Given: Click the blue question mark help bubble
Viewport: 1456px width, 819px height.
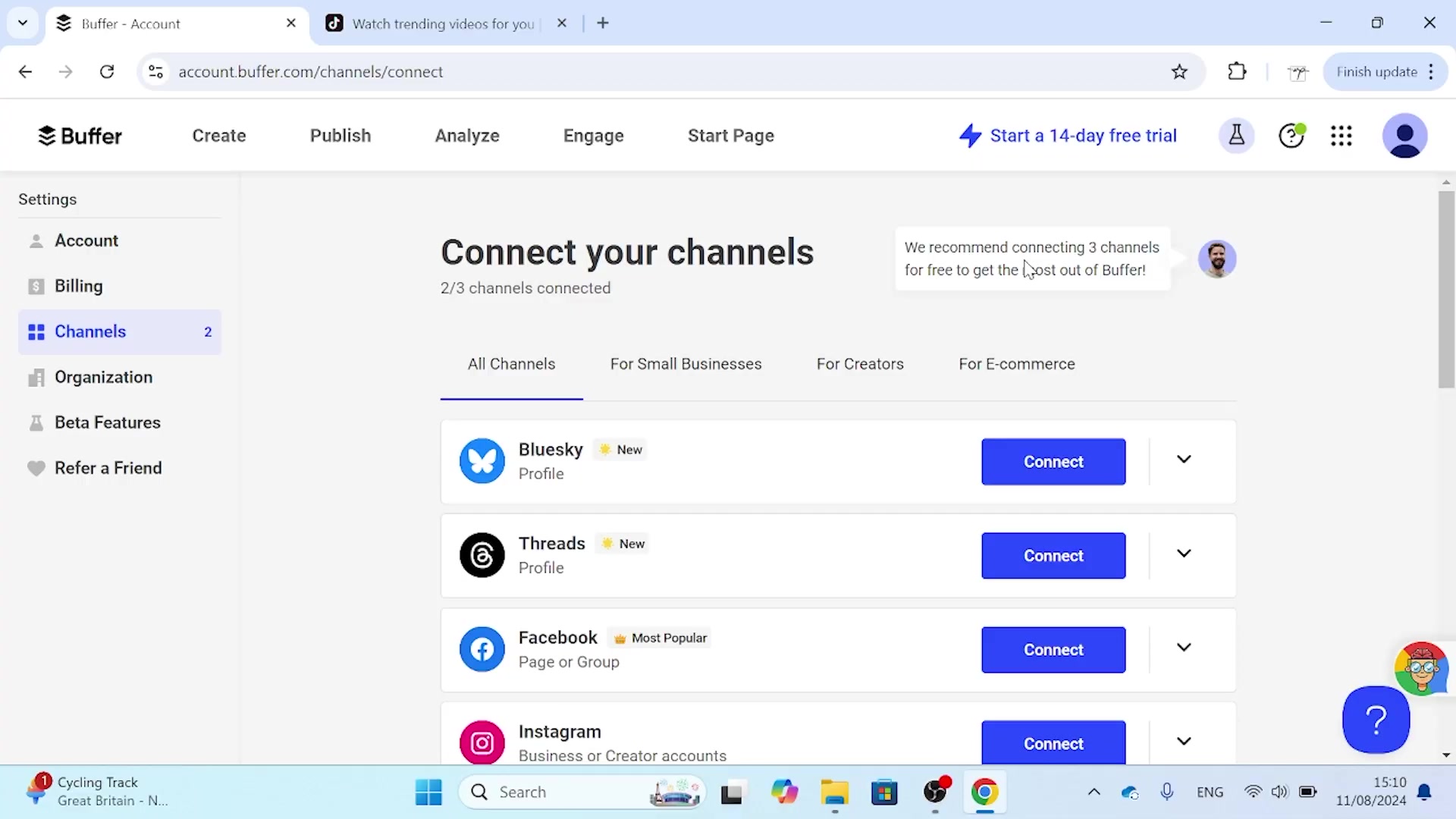Looking at the screenshot, I should (1376, 719).
